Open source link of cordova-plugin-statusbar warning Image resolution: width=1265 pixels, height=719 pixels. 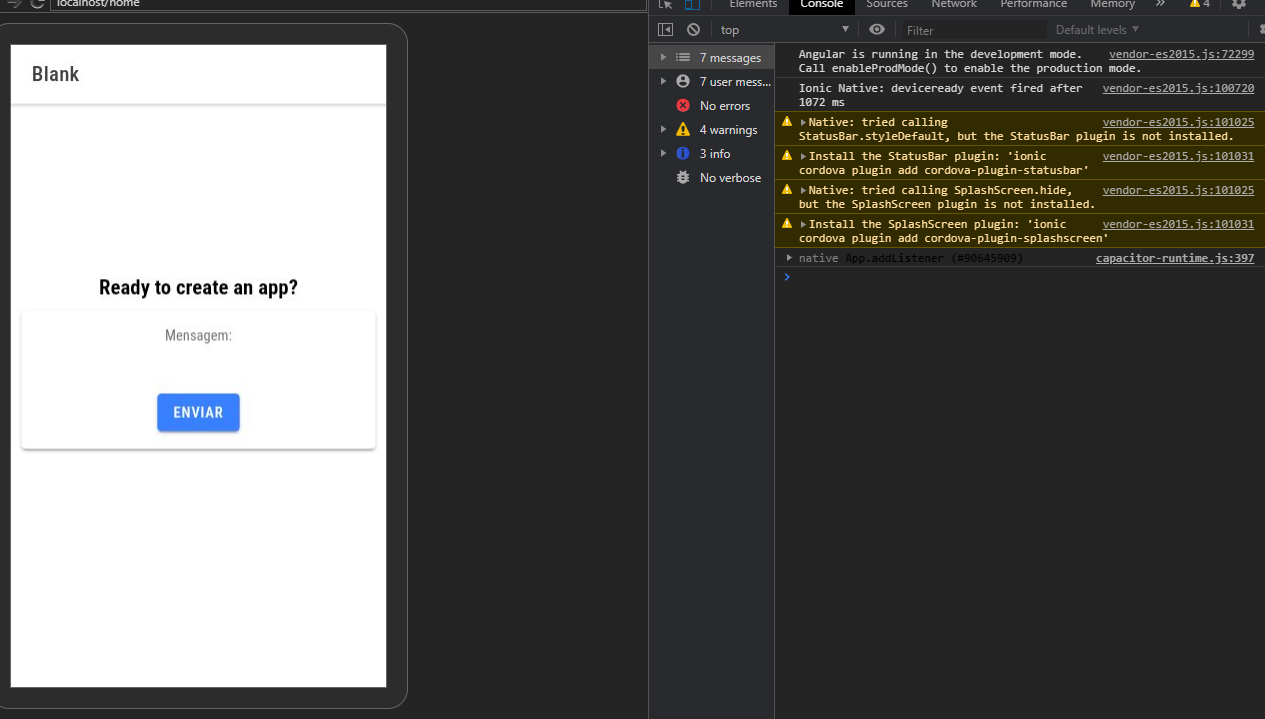pyautogui.click(x=1178, y=156)
